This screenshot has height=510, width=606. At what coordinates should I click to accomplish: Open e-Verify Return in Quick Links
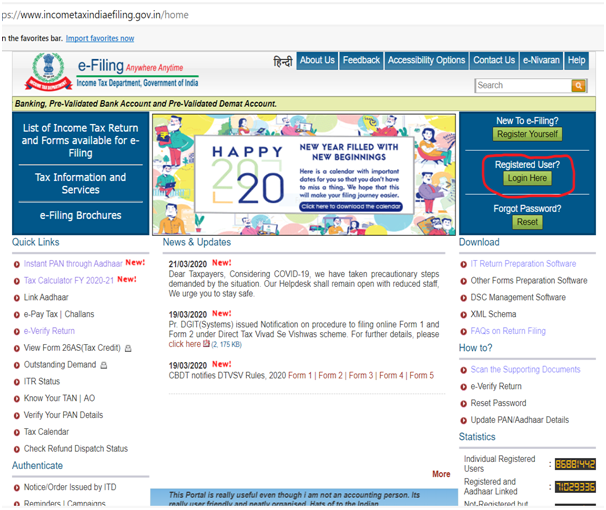[x=49, y=331]
